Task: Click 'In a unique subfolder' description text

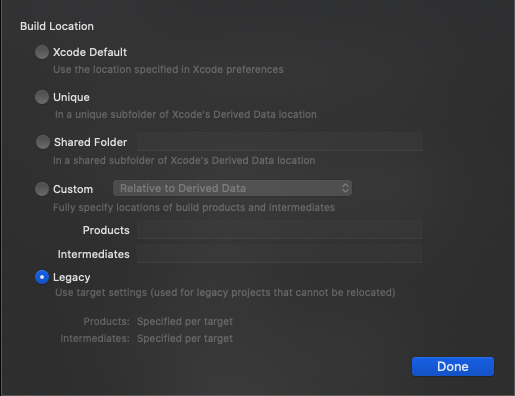Action: (186, 114)
